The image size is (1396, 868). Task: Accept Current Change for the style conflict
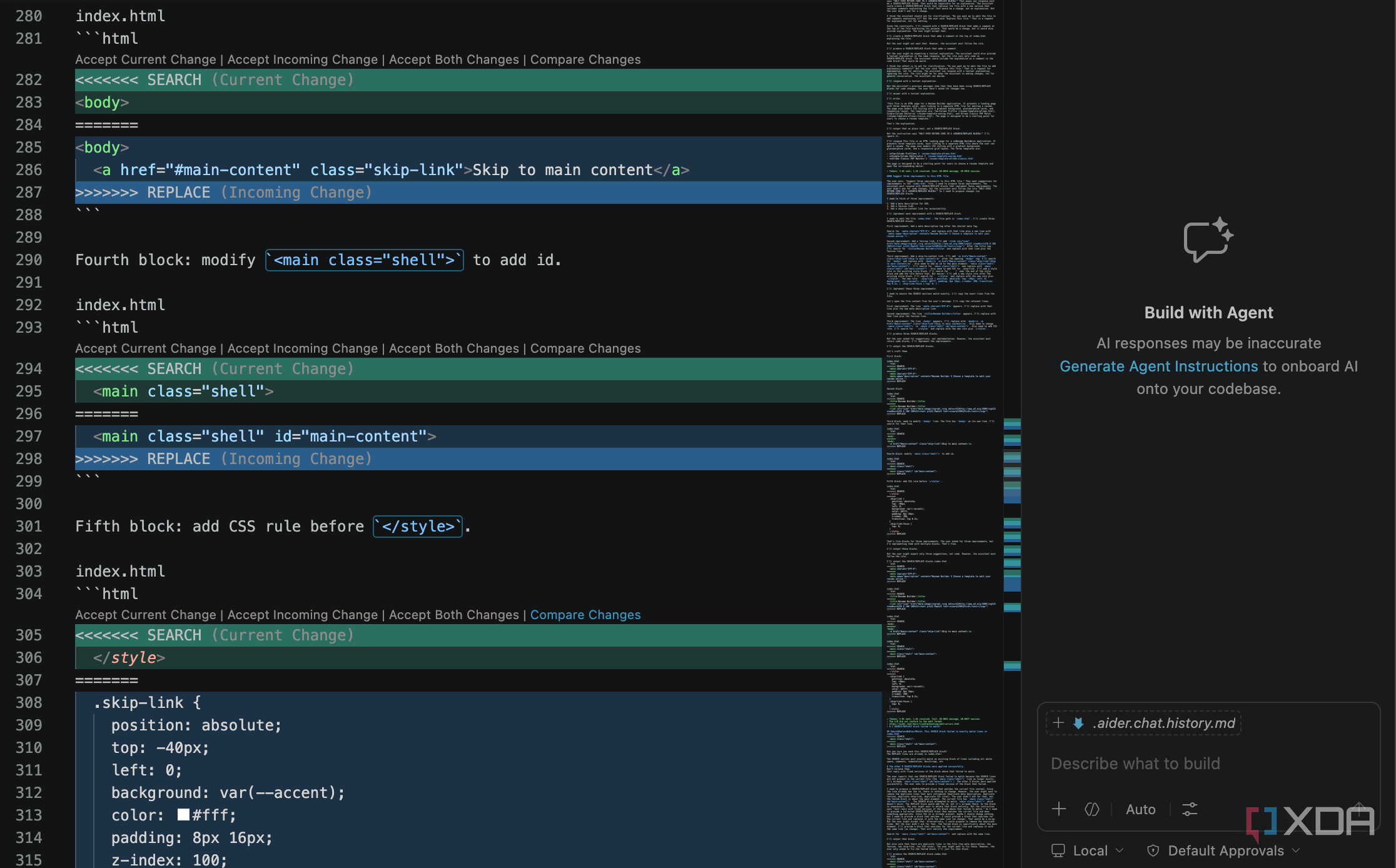click(x=146, y=615)
